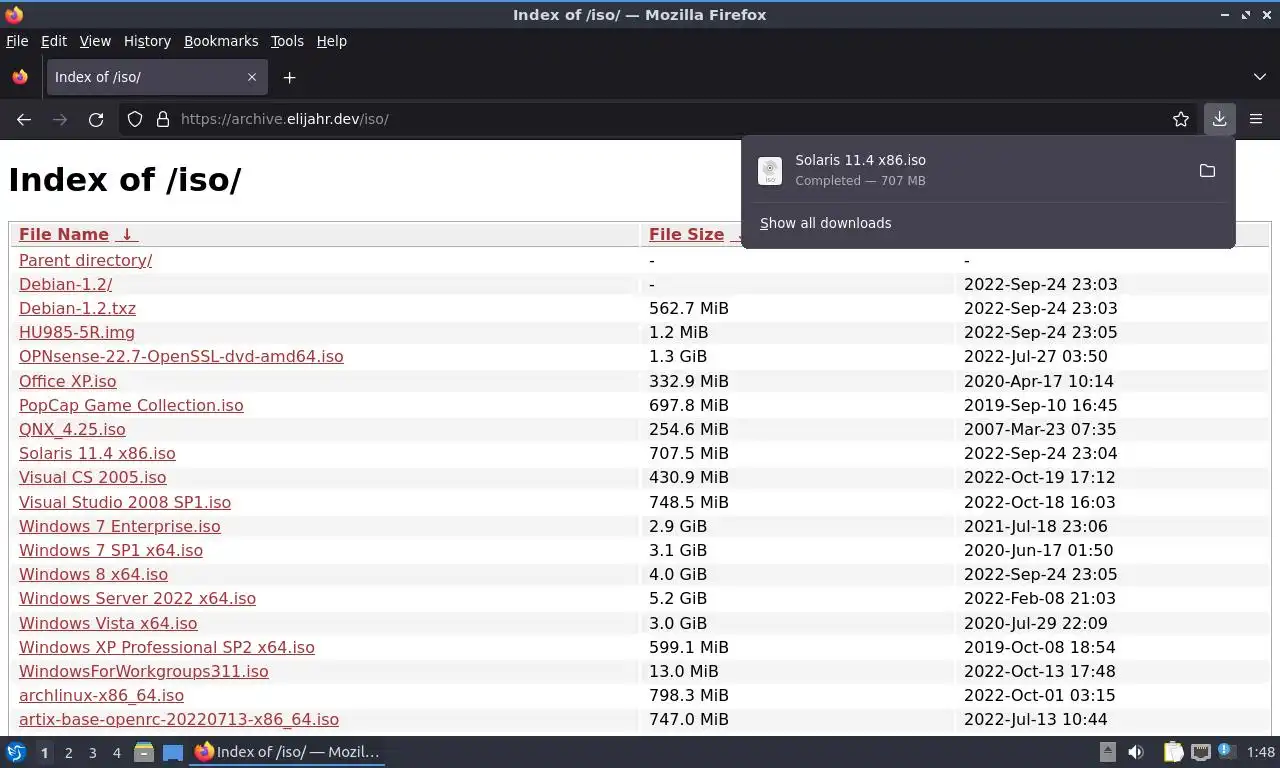This screenshot has height=768, width=1280.
Task: Open the Bookmarks menu
Action: pyautogui.click(x=221, y=41)
